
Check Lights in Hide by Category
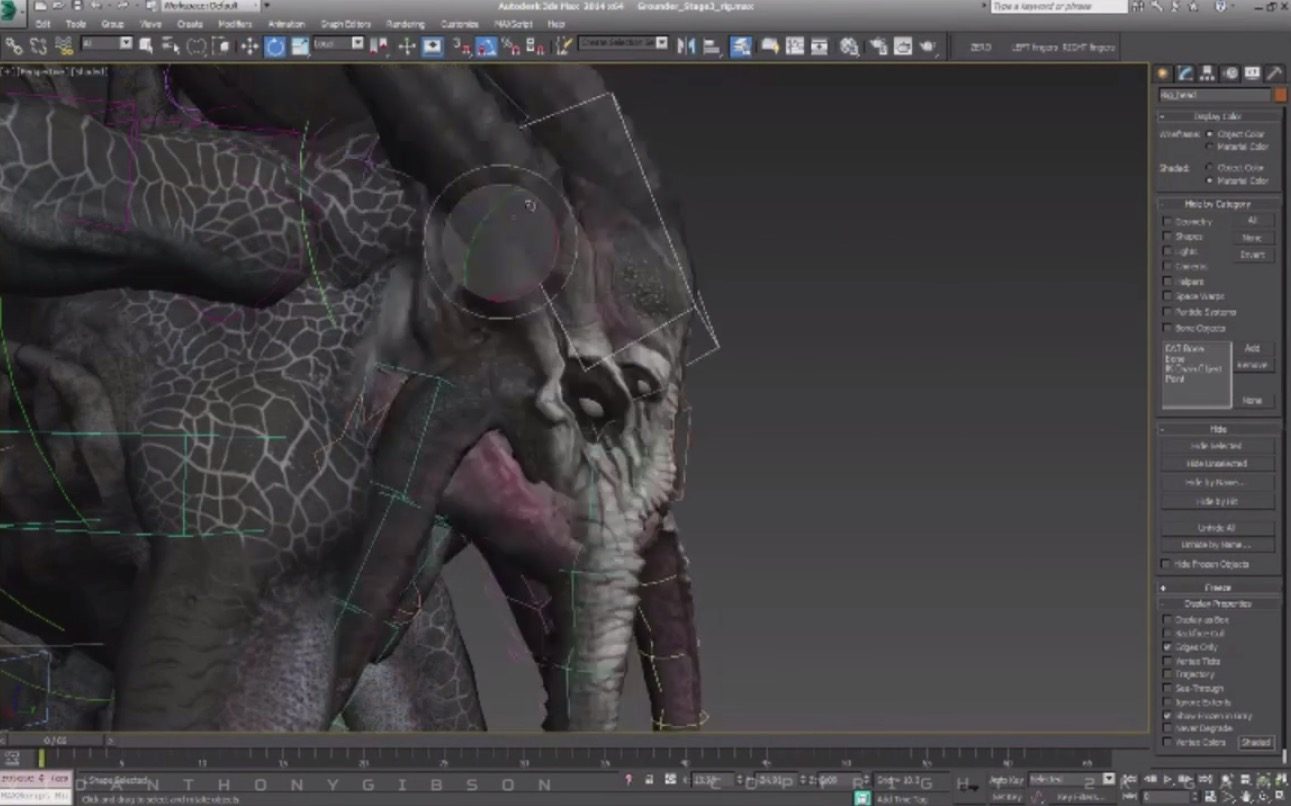pyautogui.click(x=1167, y=252)
